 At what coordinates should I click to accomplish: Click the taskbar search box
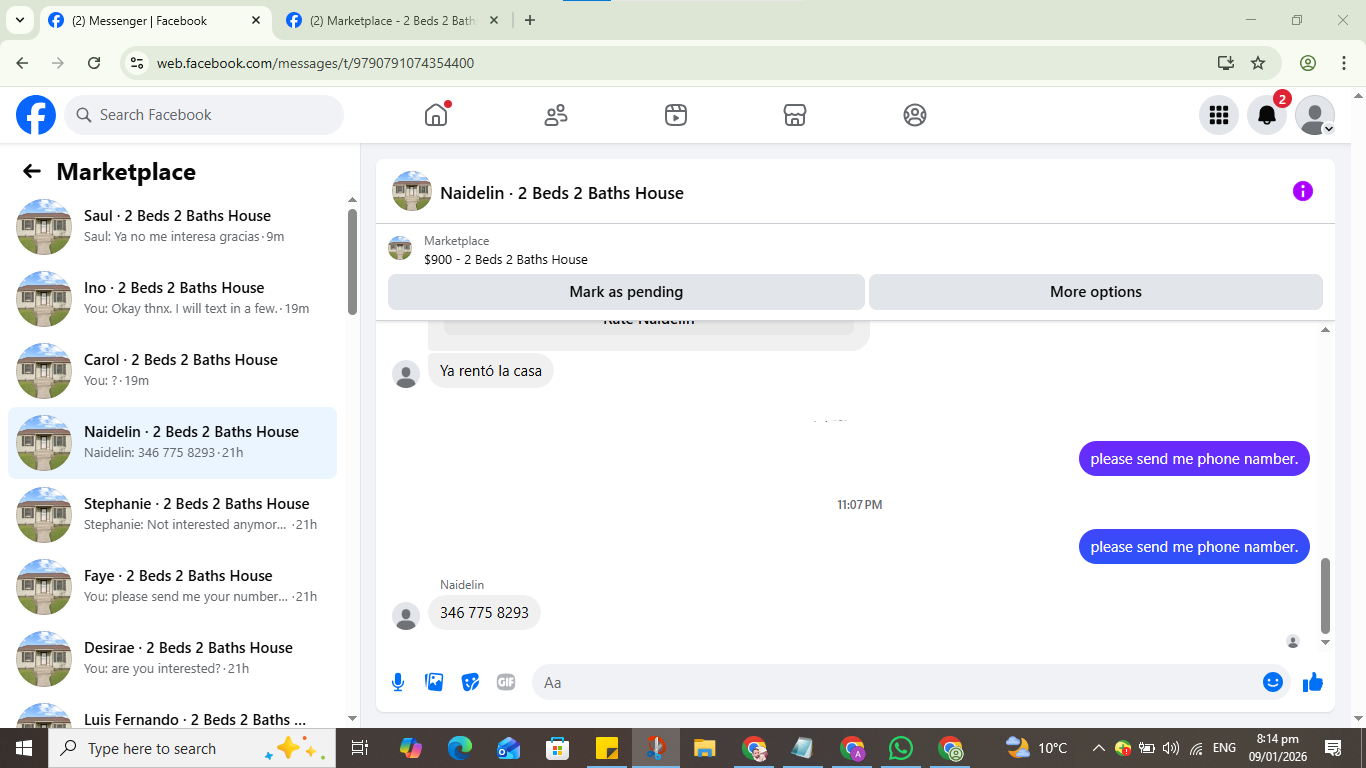pos(190,748)
